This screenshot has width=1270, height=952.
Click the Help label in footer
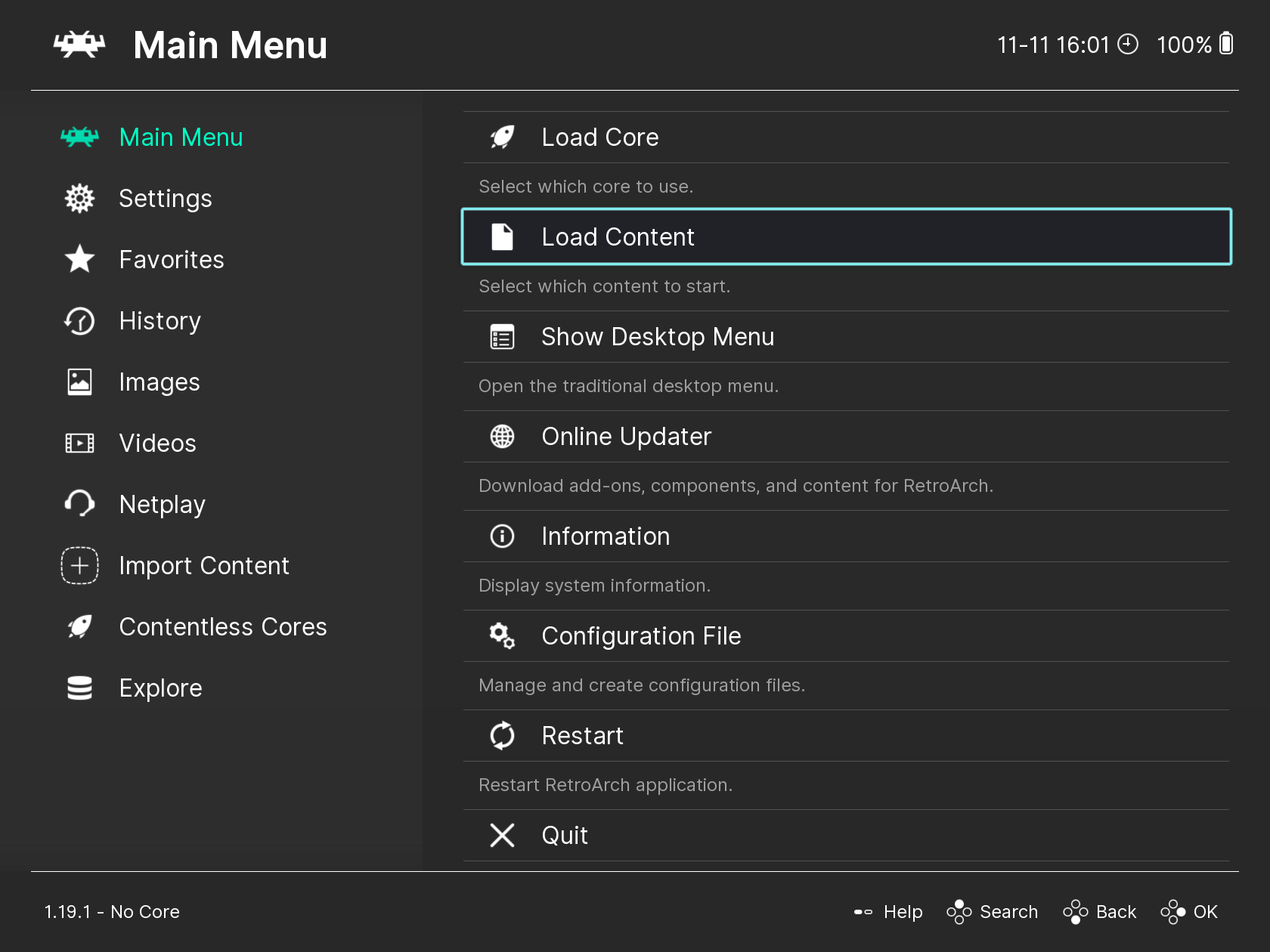(x=903, y=912)
